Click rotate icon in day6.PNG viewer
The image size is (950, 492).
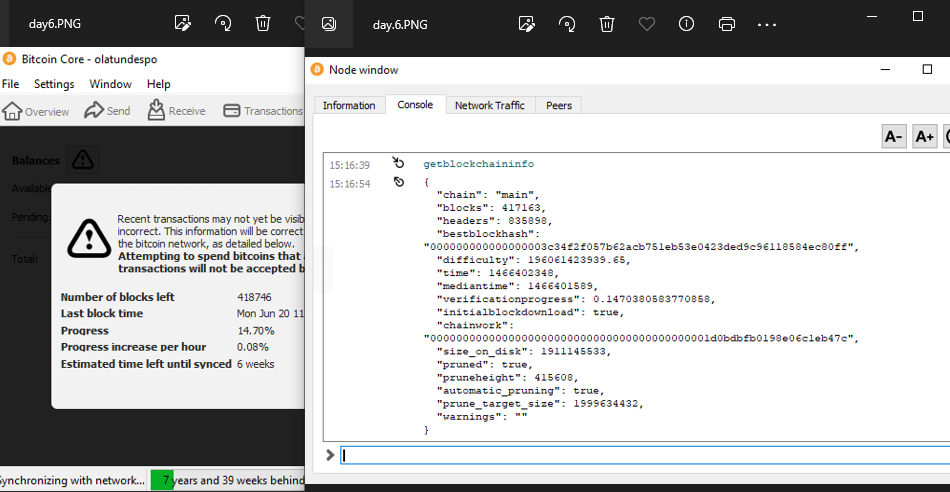click(223, 24)
